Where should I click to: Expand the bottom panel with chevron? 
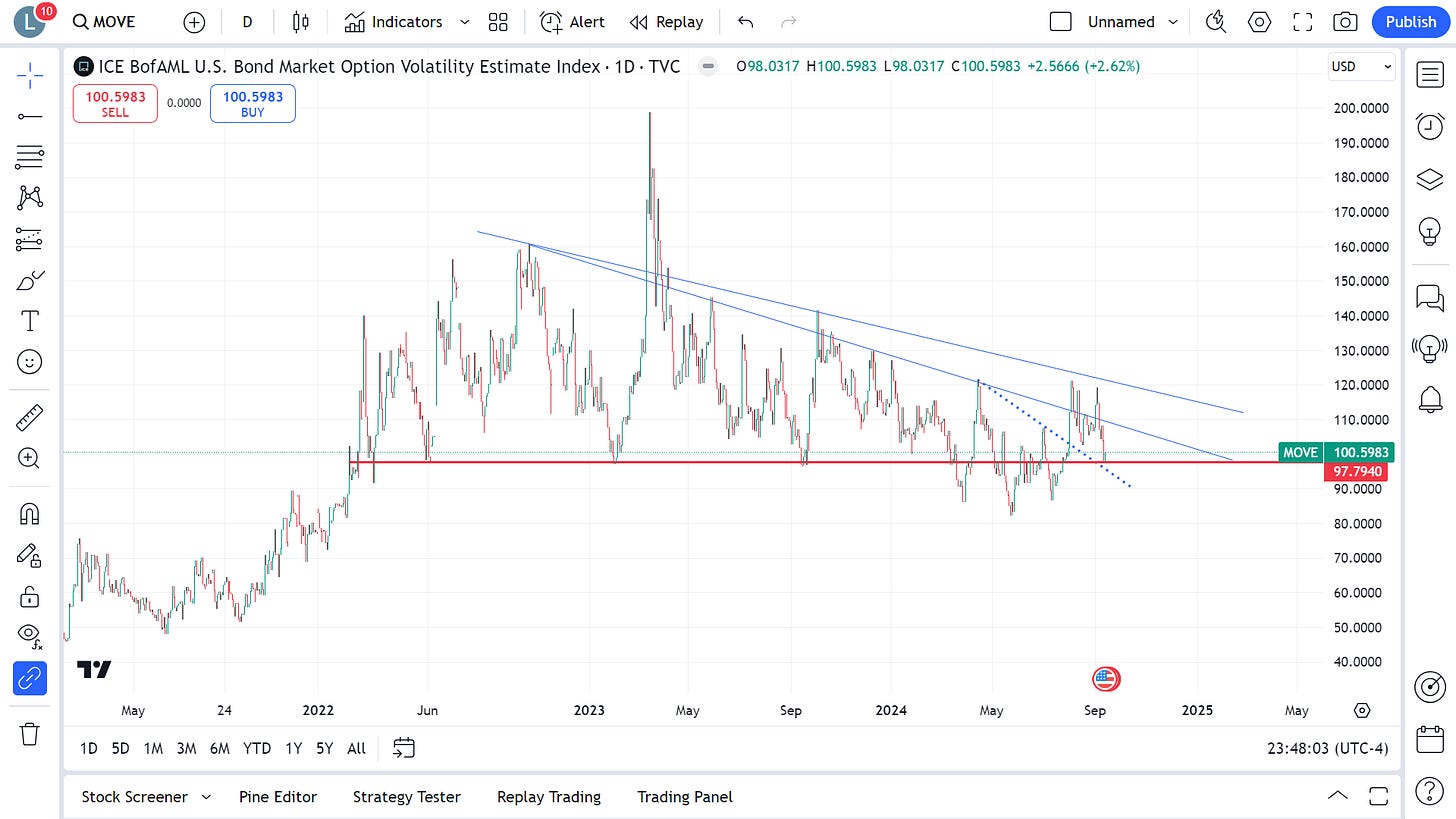(1336, 796)
